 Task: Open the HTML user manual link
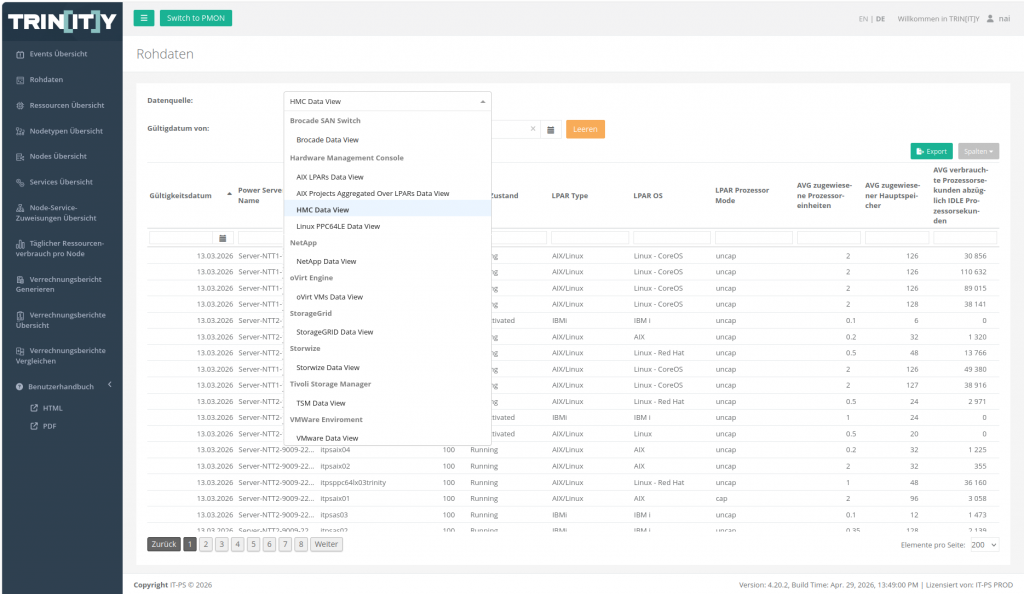pos(53,408)
